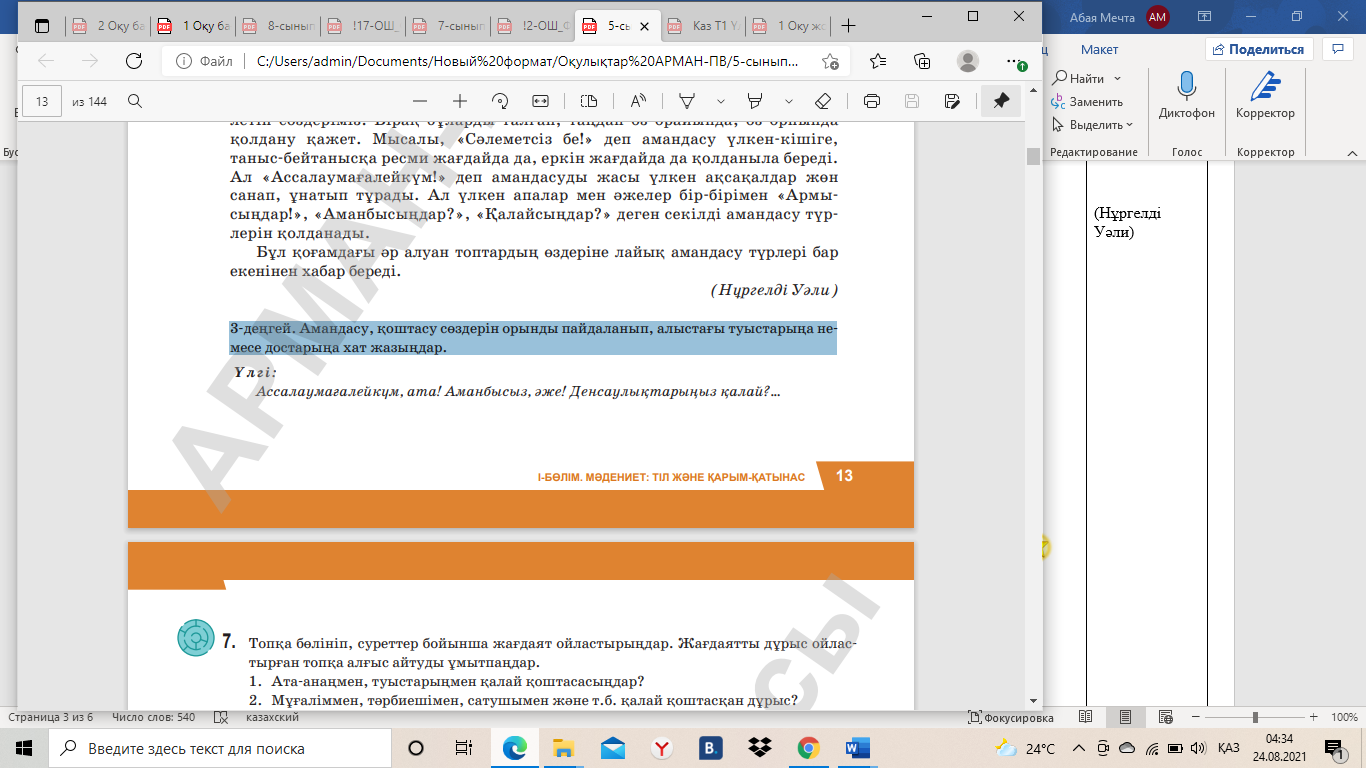Open Word Editor (Корректор)
The height and width of the screenshot is (768, 1366).
point(1265,97)
